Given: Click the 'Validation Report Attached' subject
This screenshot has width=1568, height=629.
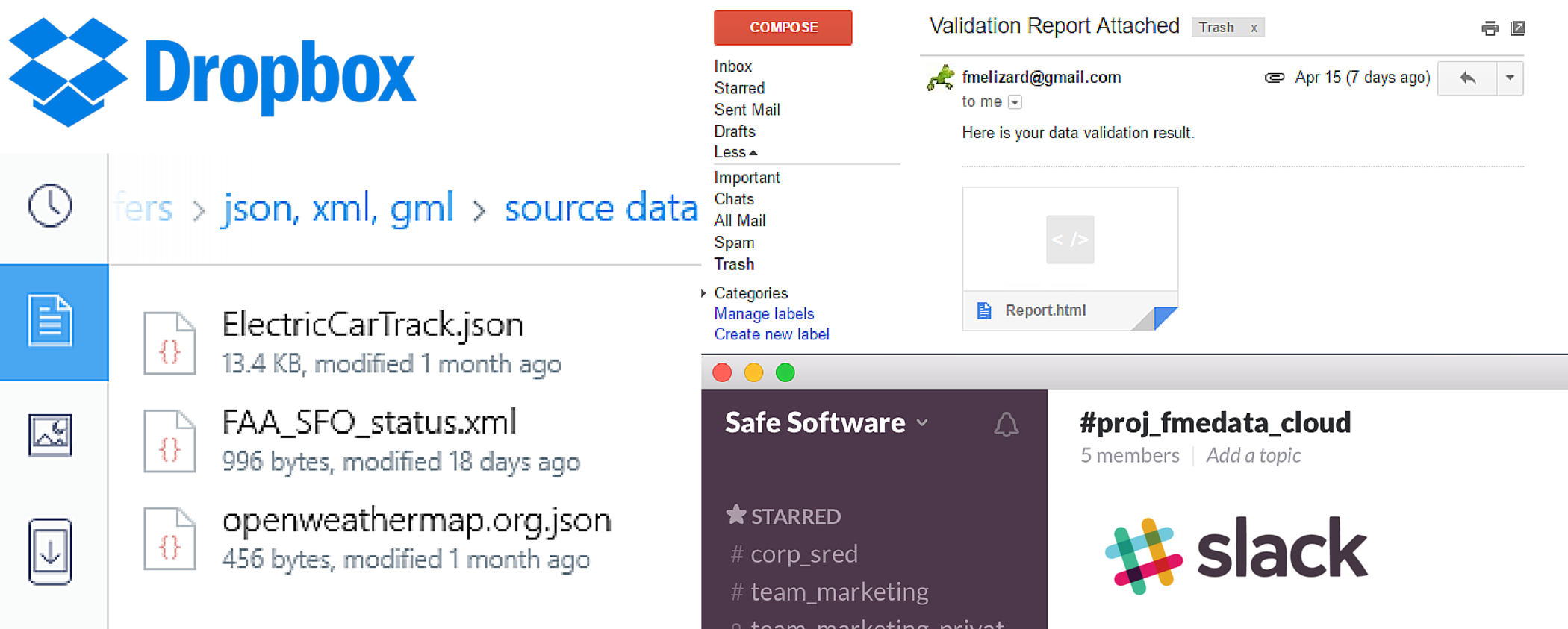Looking at the screenshot, I should click(x=1054, y=26).
